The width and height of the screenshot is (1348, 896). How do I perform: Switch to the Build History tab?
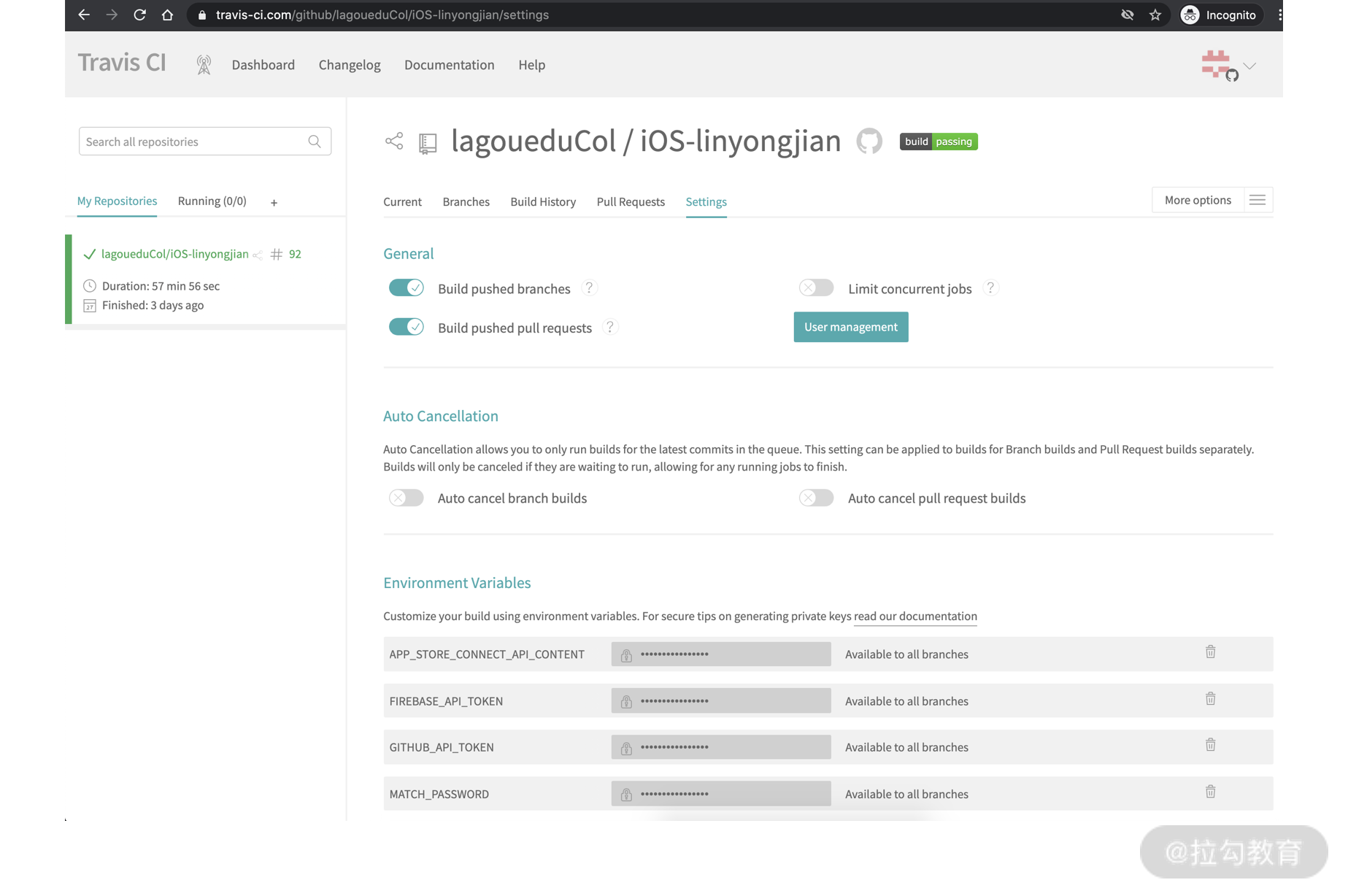[543, 202]
